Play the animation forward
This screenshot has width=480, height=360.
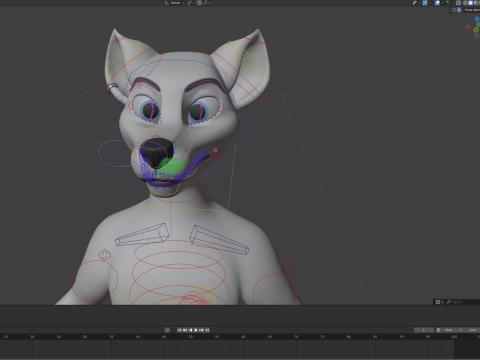point(196,330)
